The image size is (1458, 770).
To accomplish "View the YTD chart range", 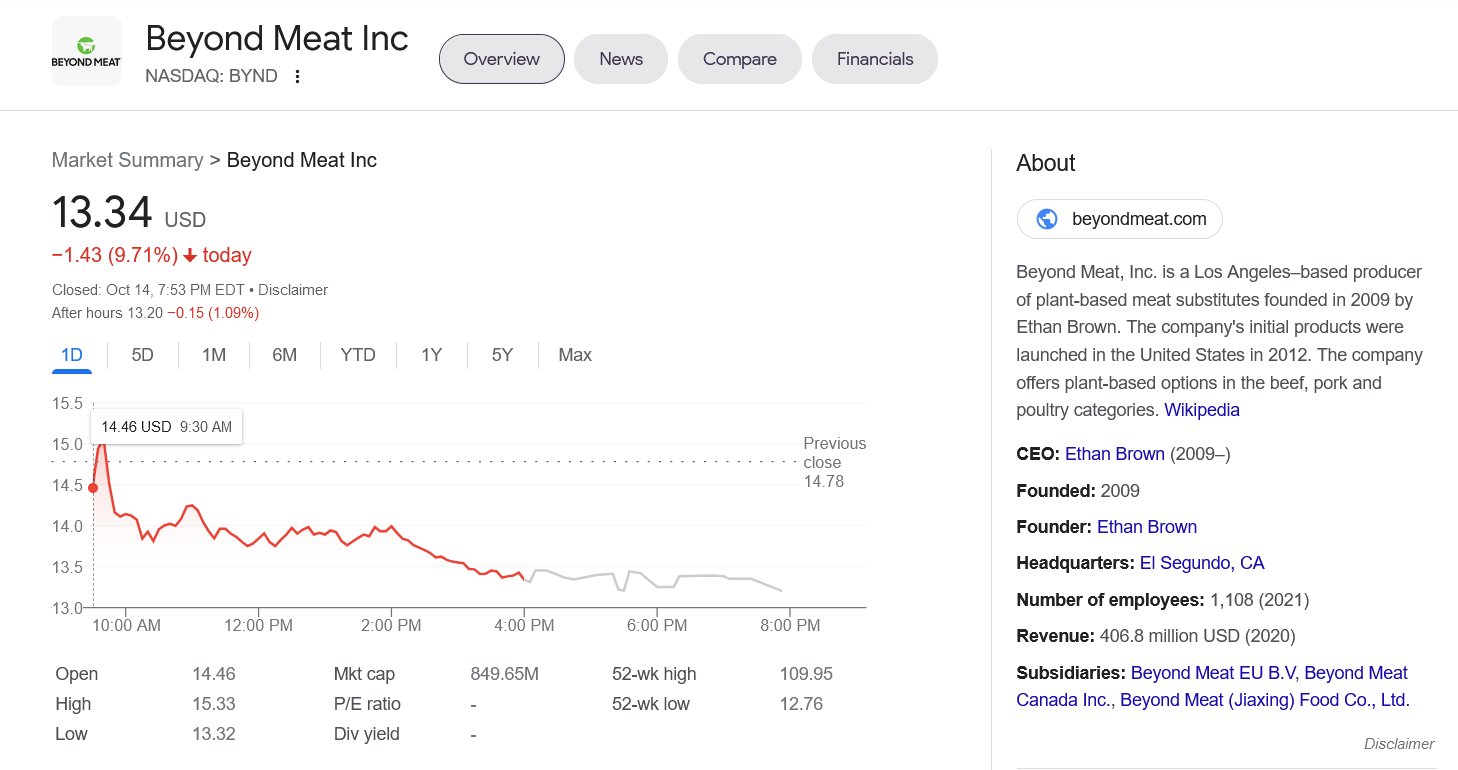I will coord(358,355).
